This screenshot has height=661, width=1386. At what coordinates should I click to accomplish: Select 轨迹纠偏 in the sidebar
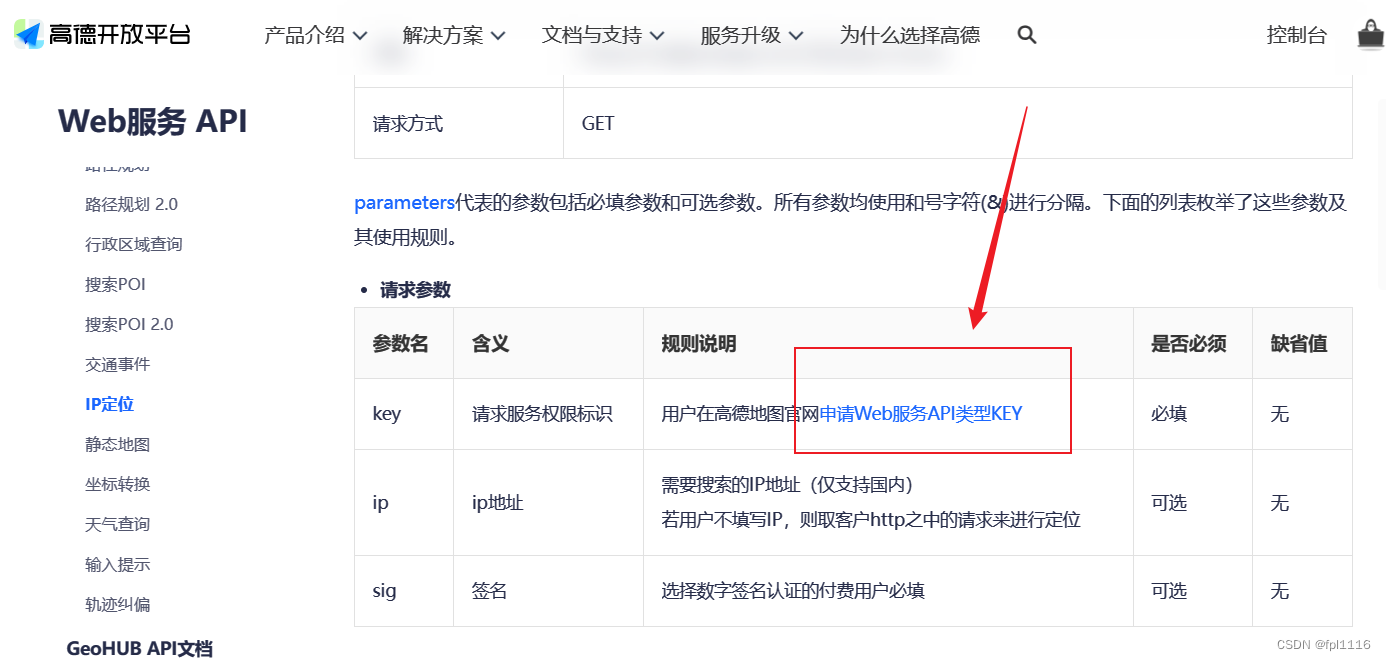click(x=118, y=604)
